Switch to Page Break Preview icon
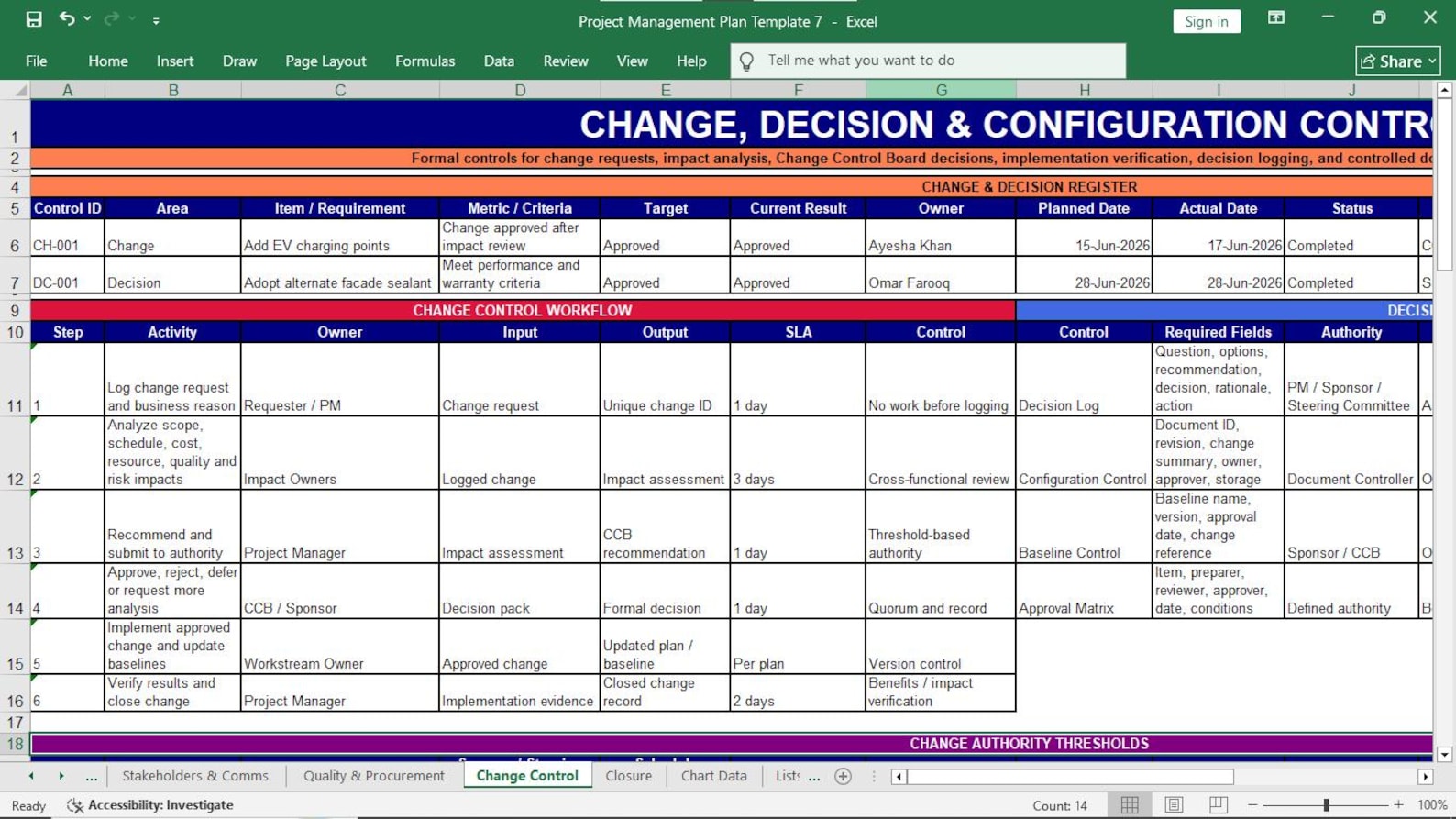 [x=1218, y=805]
